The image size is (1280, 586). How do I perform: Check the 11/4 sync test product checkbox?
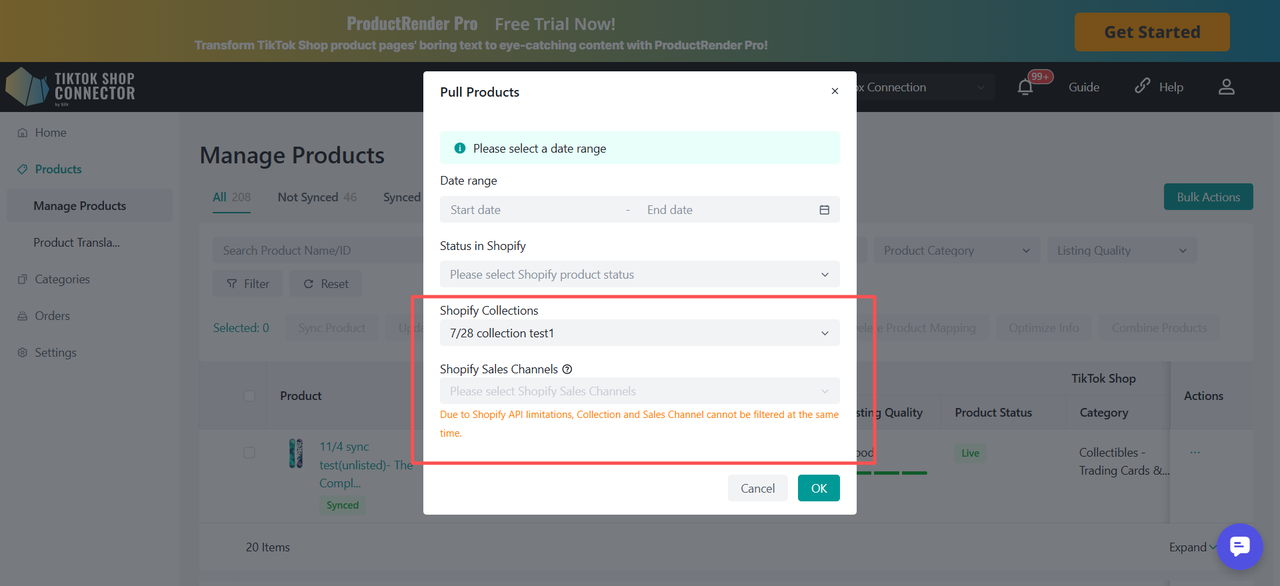[250, 453]
